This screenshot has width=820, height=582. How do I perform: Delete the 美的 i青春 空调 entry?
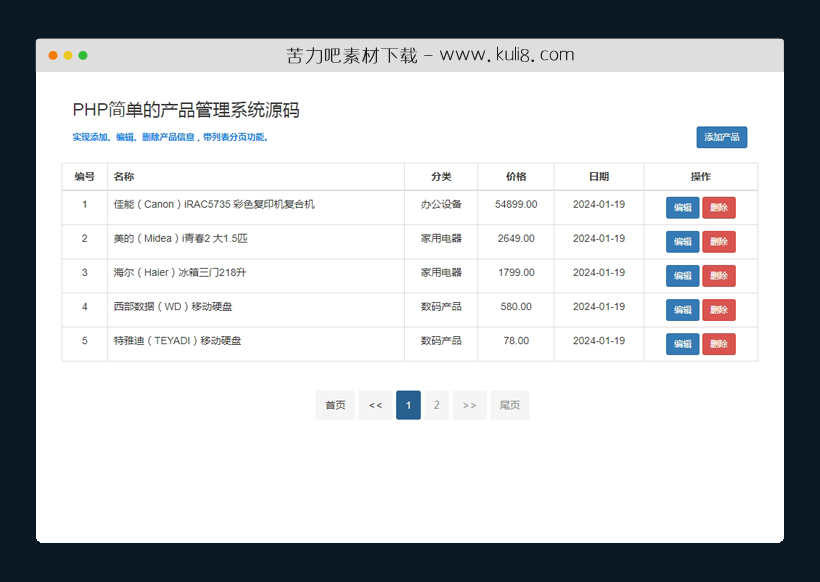(x=719, y=242)
